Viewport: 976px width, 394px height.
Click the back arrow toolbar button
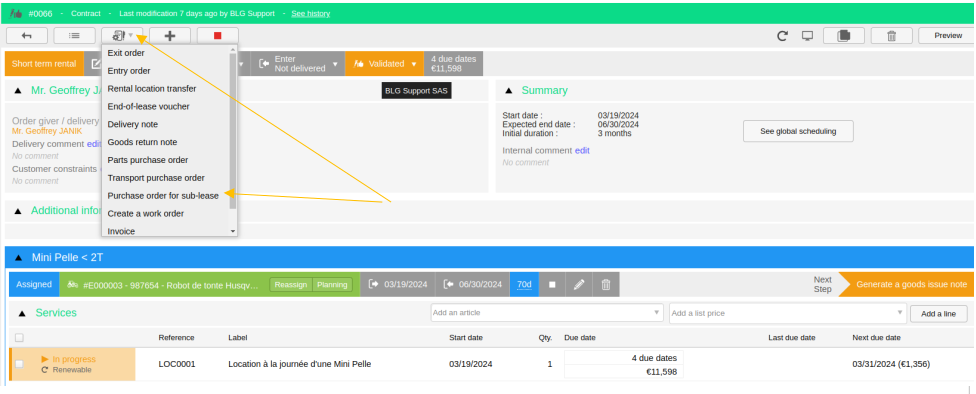tap(27, 35)
